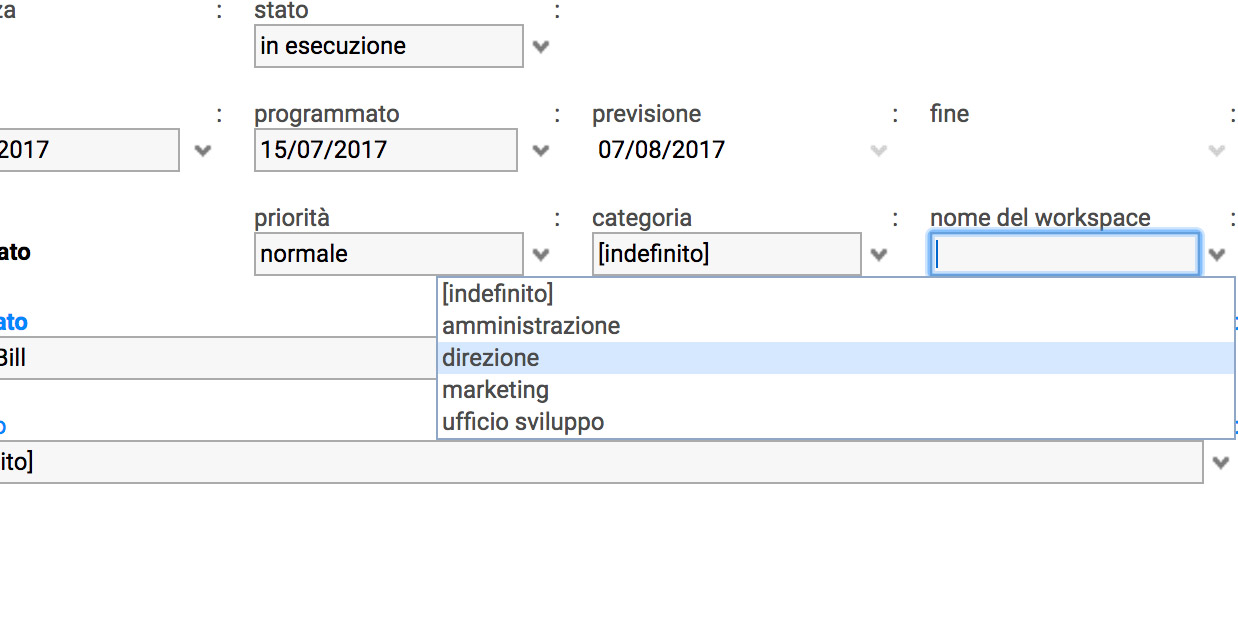Click the previsione dropdown arrow
The image size is (1238, 630).
tap(879, 151)
